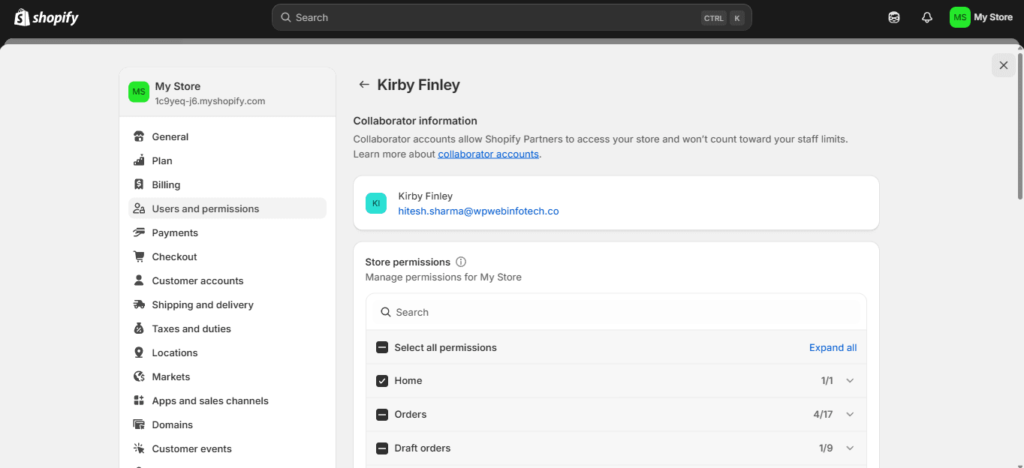Viewport: 1024px width, 468px height.
Task: Click the KI collaborator avatar
Action: click(x=376, y=204)
